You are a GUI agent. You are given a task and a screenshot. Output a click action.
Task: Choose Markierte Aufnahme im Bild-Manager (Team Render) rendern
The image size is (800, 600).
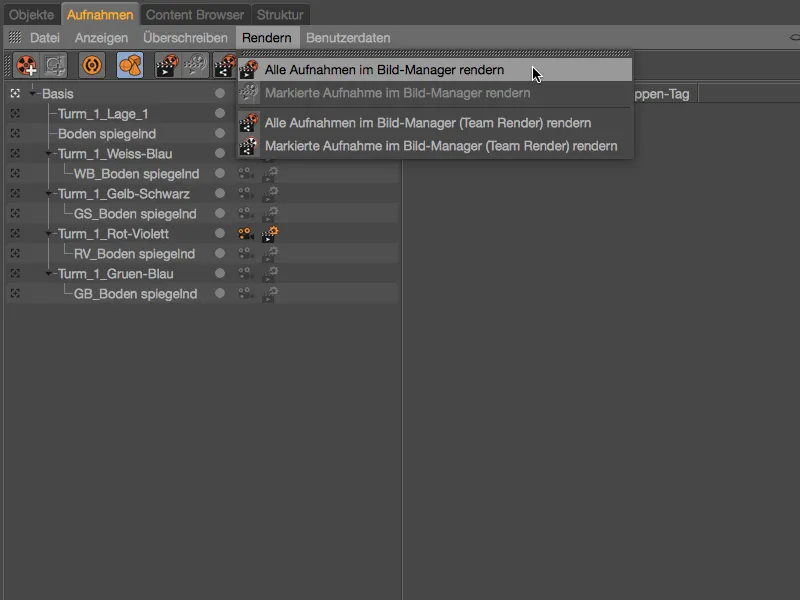click(435, 146)
